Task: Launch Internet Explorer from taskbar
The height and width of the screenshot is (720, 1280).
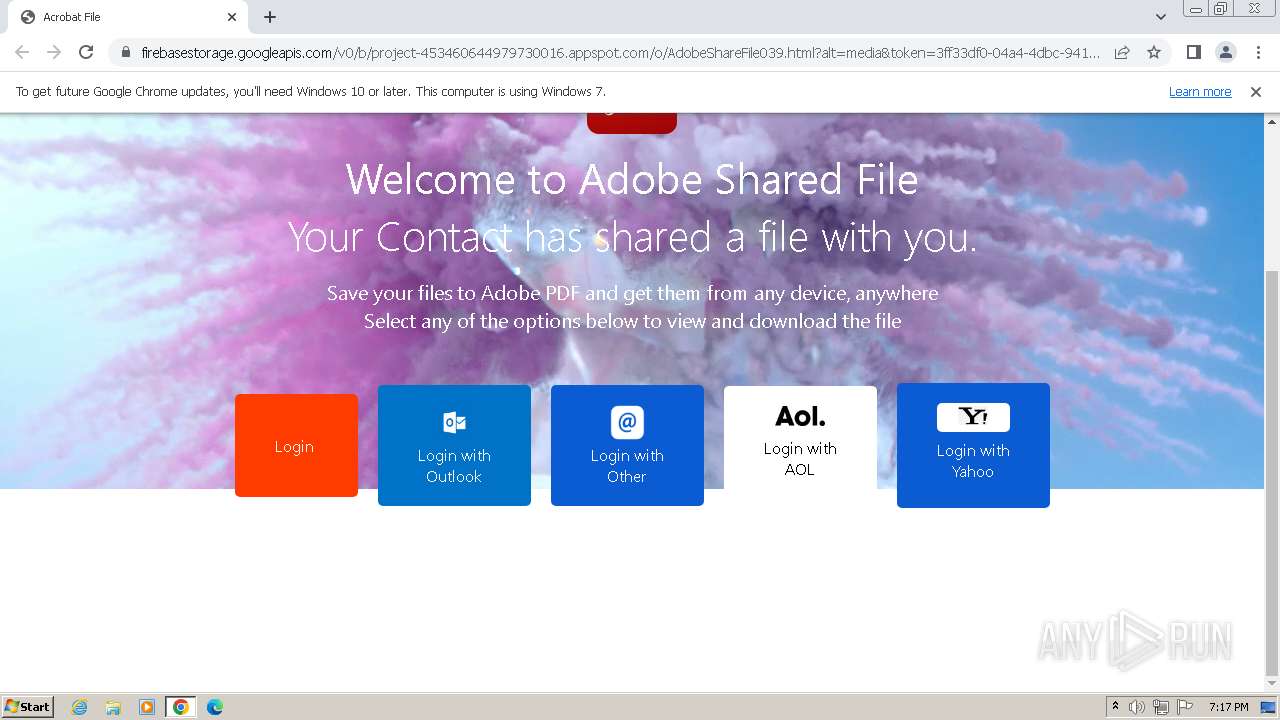Action: click(79, 707)
